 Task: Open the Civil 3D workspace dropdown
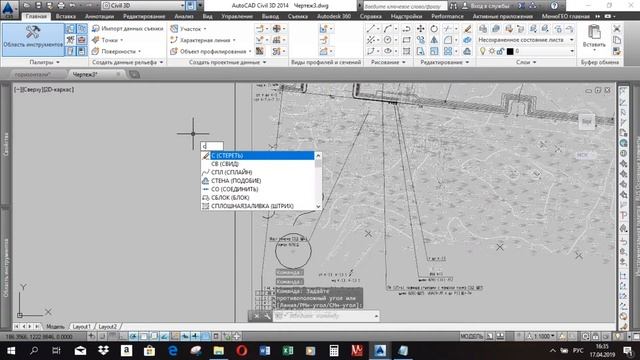143,6
